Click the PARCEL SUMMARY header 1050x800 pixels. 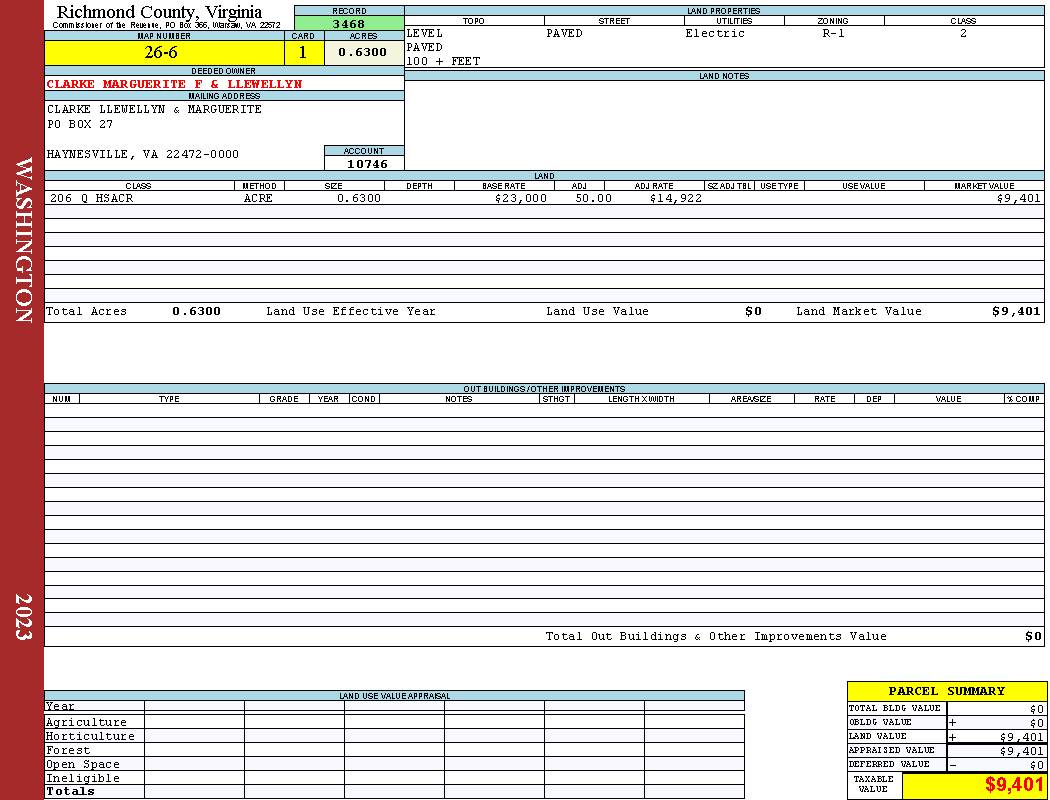(x=946, y=692)
